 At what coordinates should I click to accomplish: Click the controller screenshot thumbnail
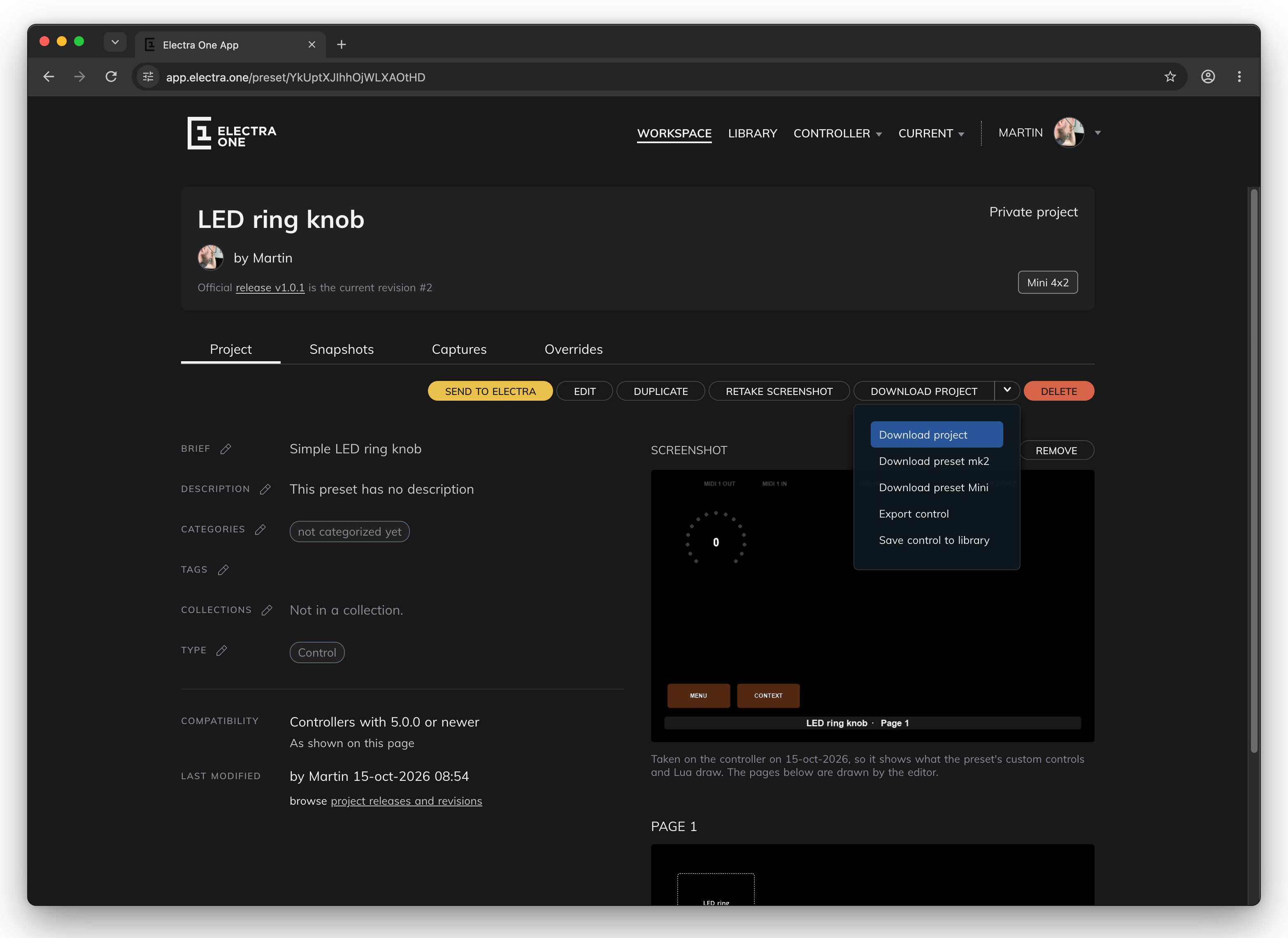coord(872,606)
